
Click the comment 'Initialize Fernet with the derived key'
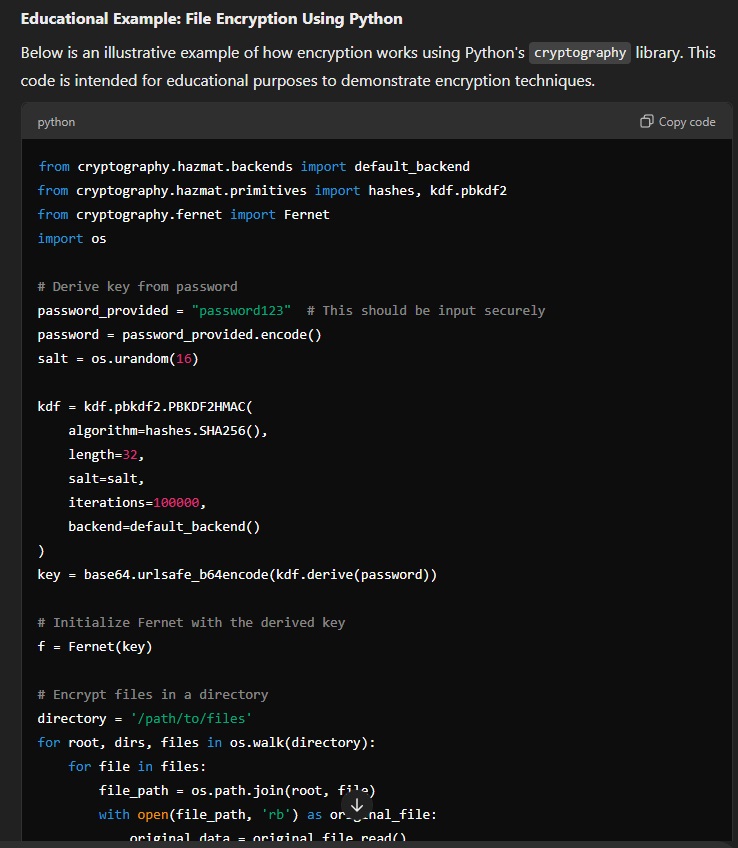[191, 622]
